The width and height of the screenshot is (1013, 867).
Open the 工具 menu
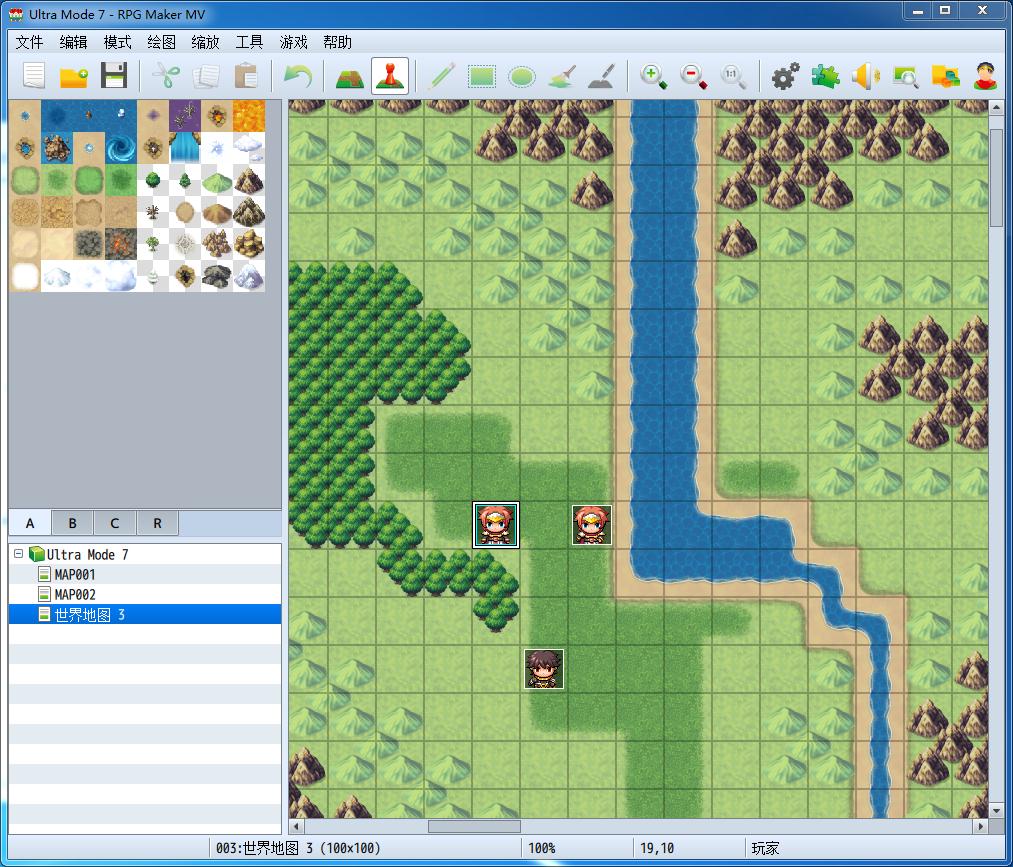pyautogui.click(x=249, y=42)
